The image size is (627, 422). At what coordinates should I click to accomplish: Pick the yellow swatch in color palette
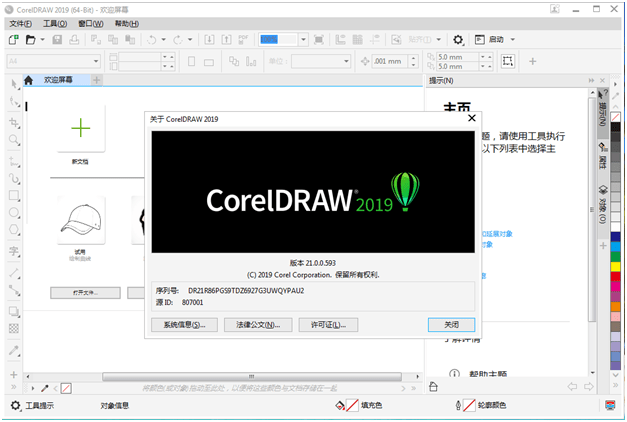(615, 266)
